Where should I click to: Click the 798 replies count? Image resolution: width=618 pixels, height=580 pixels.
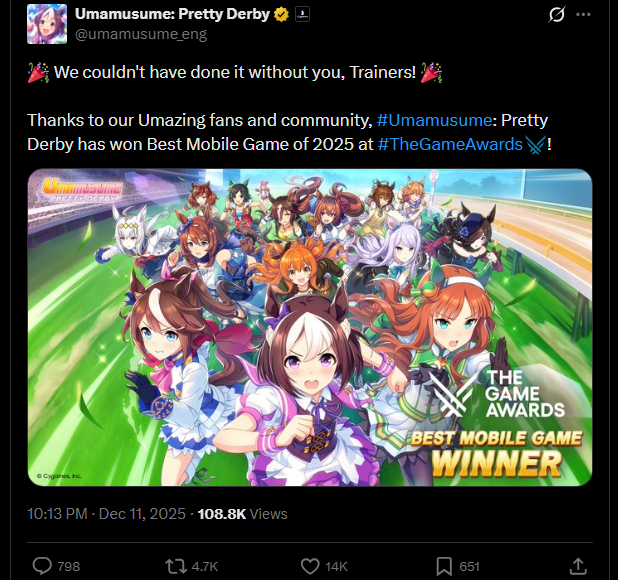coord(69,567)
